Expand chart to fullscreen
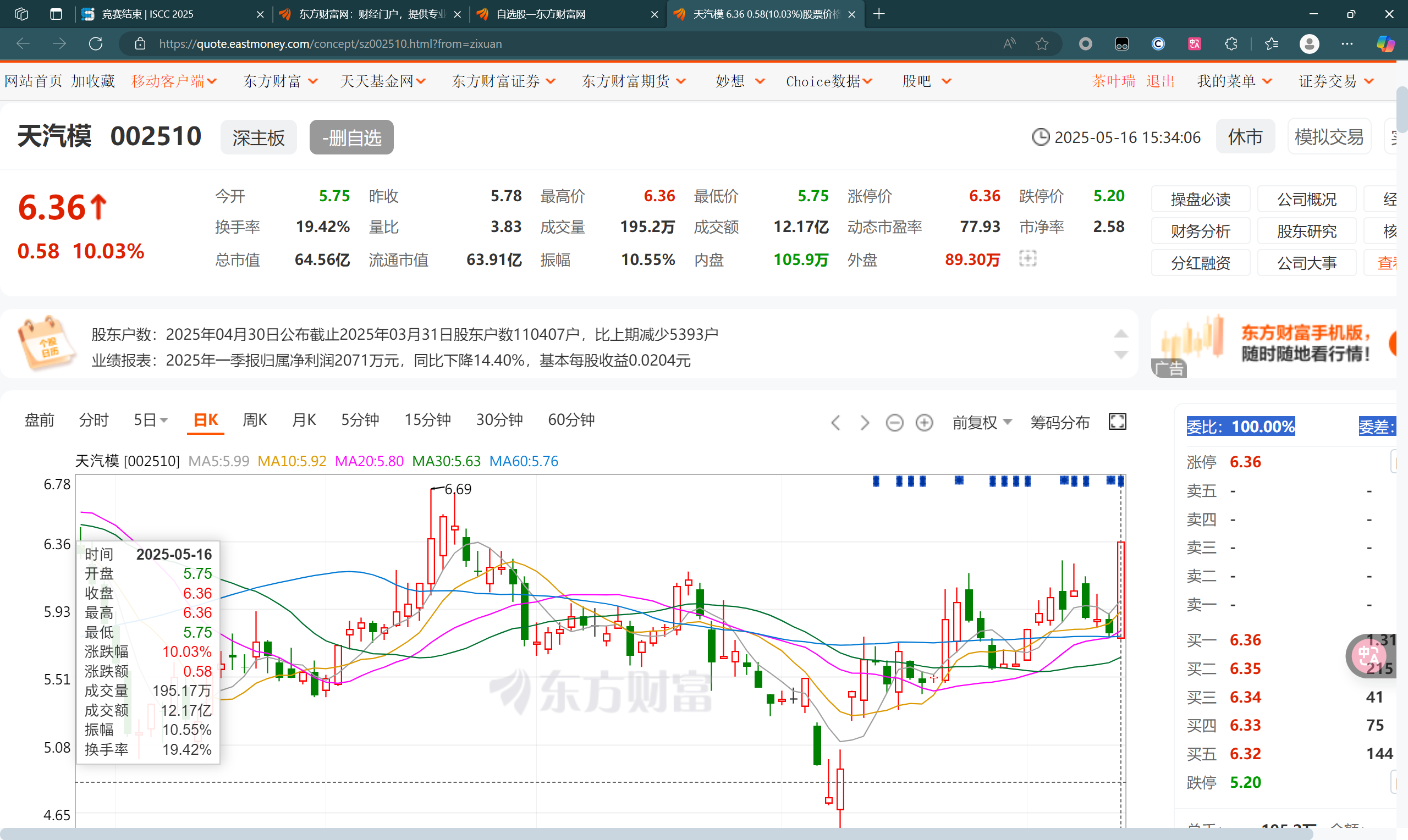 [1117, 422]
